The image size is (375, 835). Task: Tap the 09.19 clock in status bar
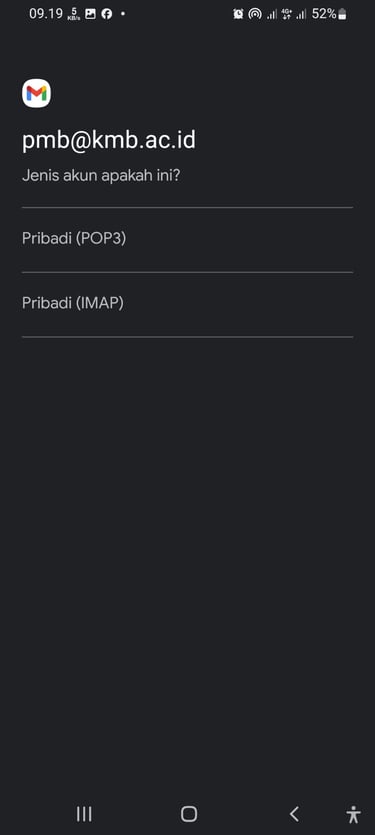click(x=46, y=14)
